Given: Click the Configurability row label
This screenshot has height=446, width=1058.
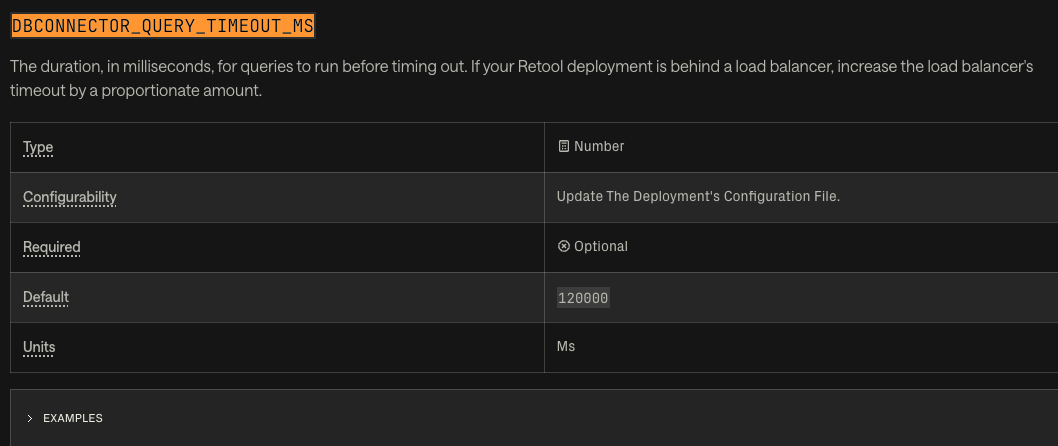Looking at the screenshot, I should pyautogui.click(x=70, y=197).
